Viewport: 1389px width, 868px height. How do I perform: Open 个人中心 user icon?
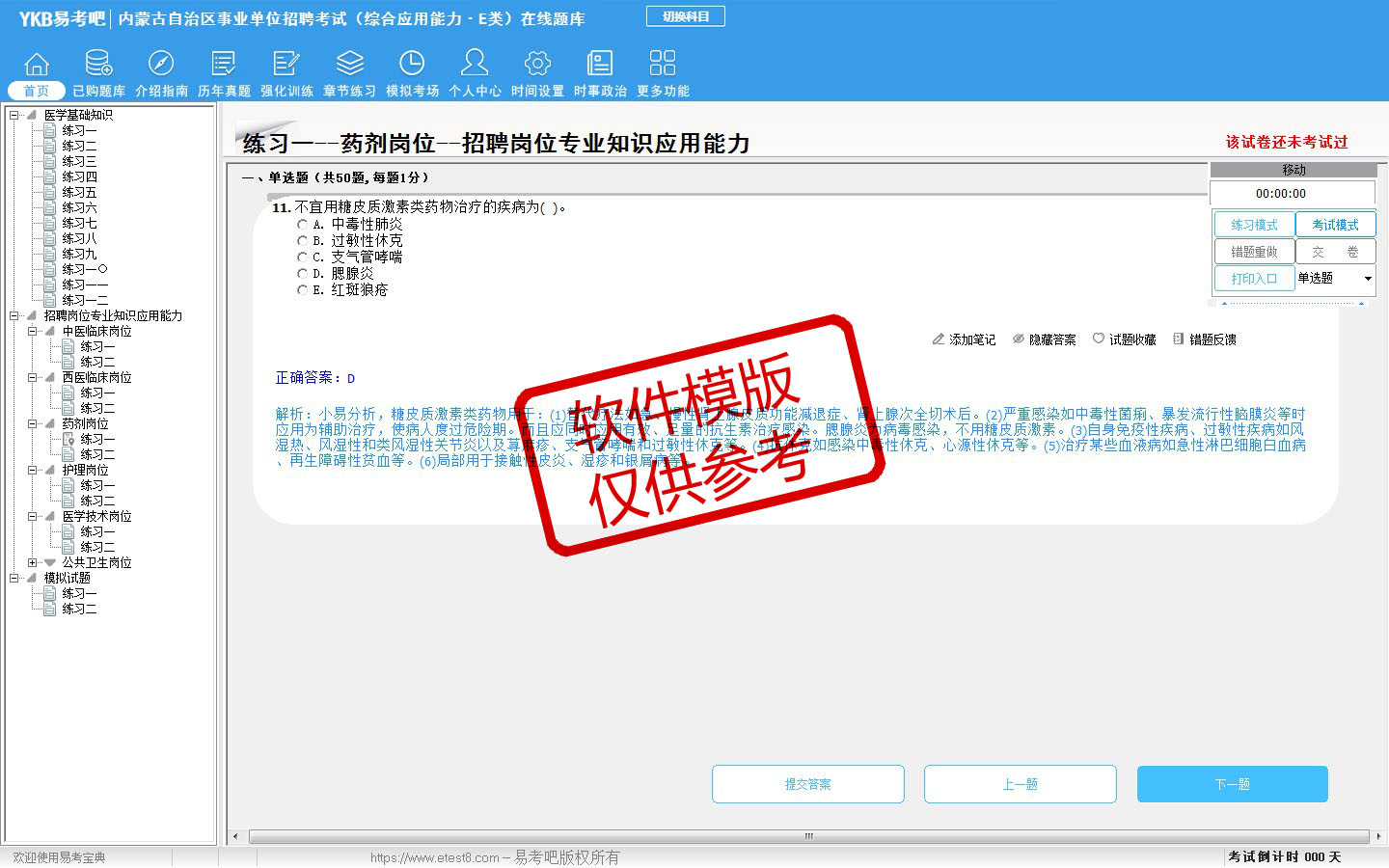click(475, 64)
